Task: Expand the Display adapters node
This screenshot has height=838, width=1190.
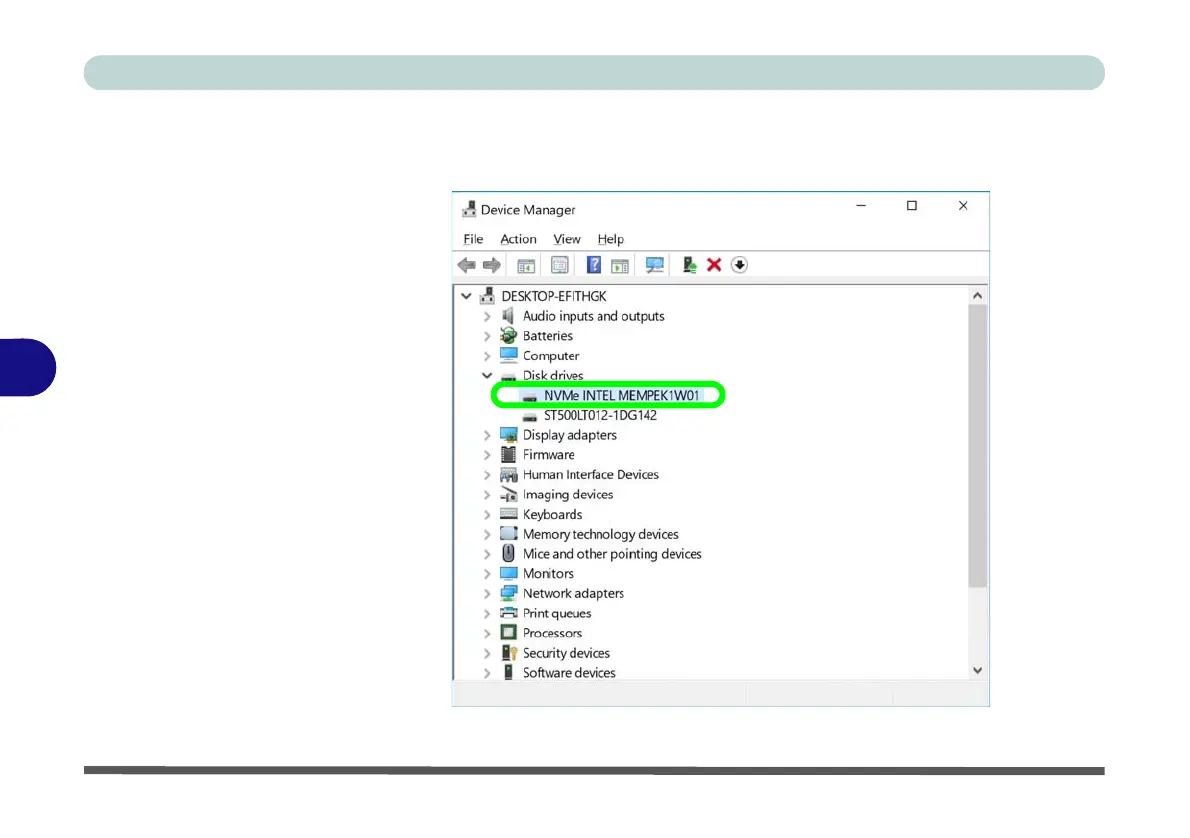Action: (x=487, y=436)
